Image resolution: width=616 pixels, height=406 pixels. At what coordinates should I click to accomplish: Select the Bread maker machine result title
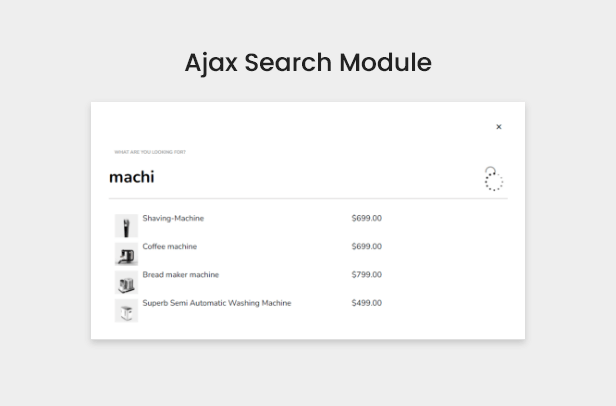pyautogui.click(x=181, y=275)
